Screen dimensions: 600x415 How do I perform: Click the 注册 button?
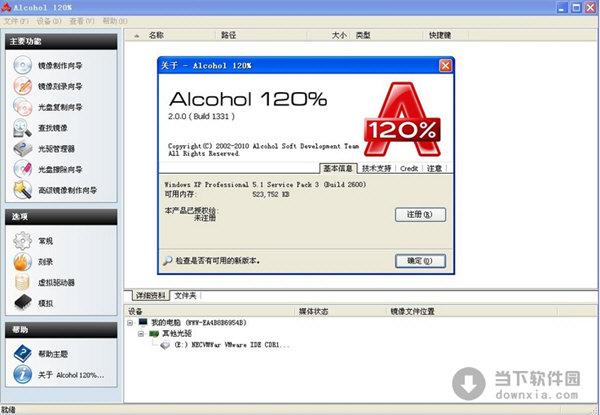(x=420, y=215)
